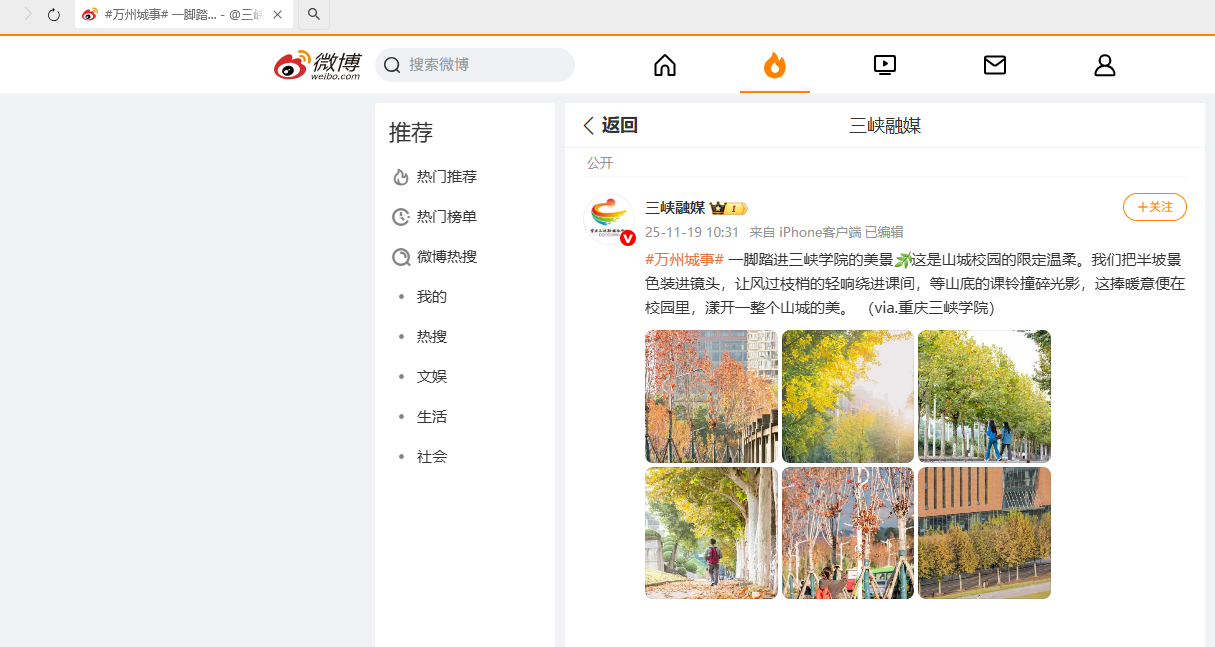Click the browser reload icon
The width and height of the screenshot is (1215, 647).
coord(54,15)
